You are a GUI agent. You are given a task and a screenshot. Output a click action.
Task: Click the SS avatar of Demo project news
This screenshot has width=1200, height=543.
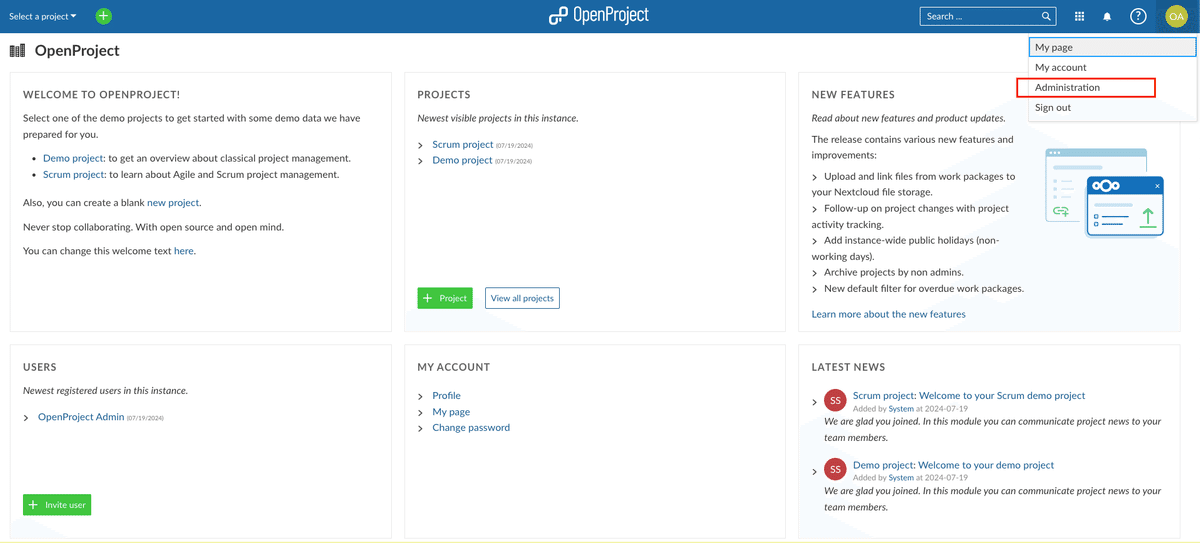pos(835,470)
